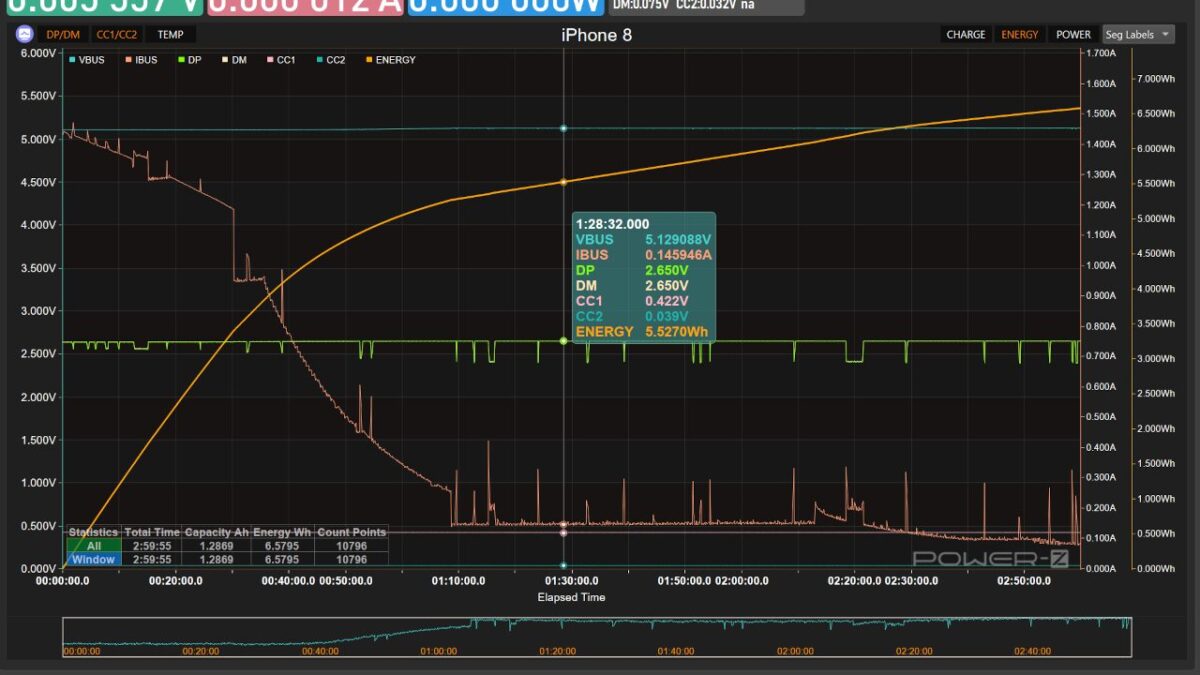Click the Count Points column header
Viewport: 1200px width, 675px height.
350,533
